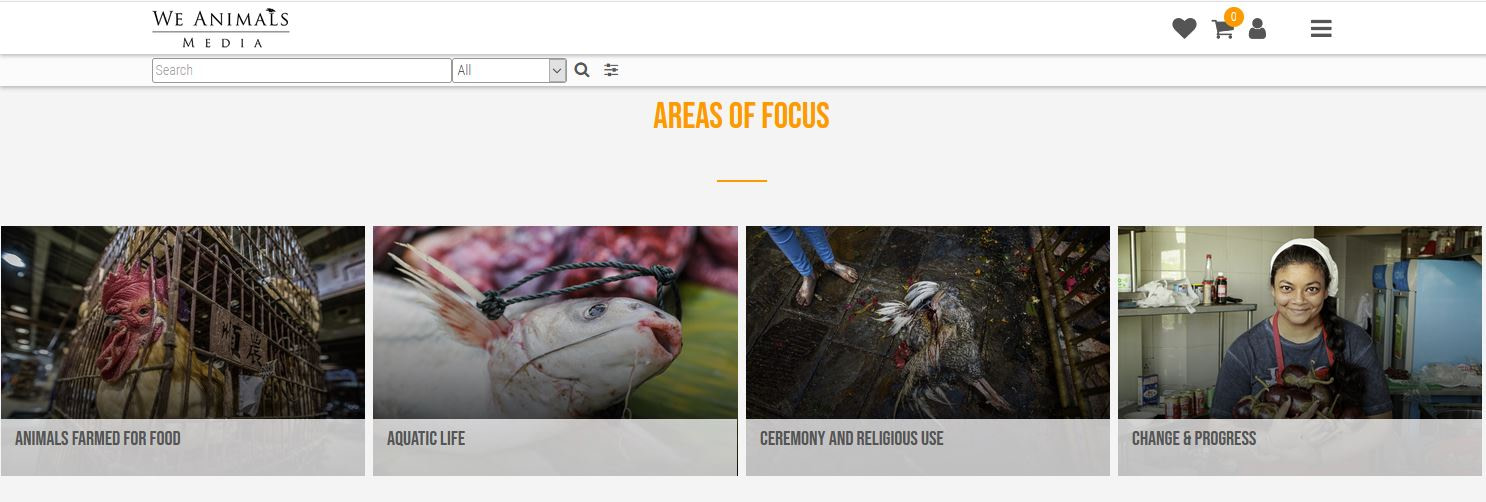The width and height of the screenshot is (1486, 502).
Task: Select Ceremony and Religious Use label
Action: [x=852, y=438]
